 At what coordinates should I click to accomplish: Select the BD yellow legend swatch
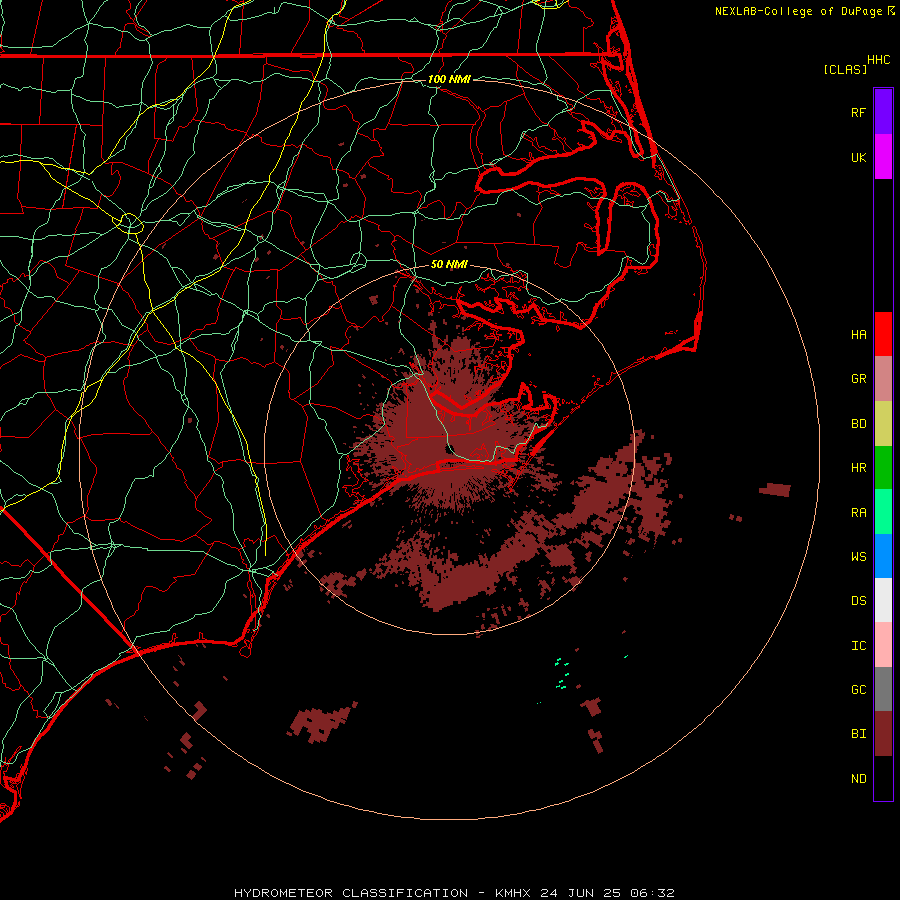click(883, 424)
